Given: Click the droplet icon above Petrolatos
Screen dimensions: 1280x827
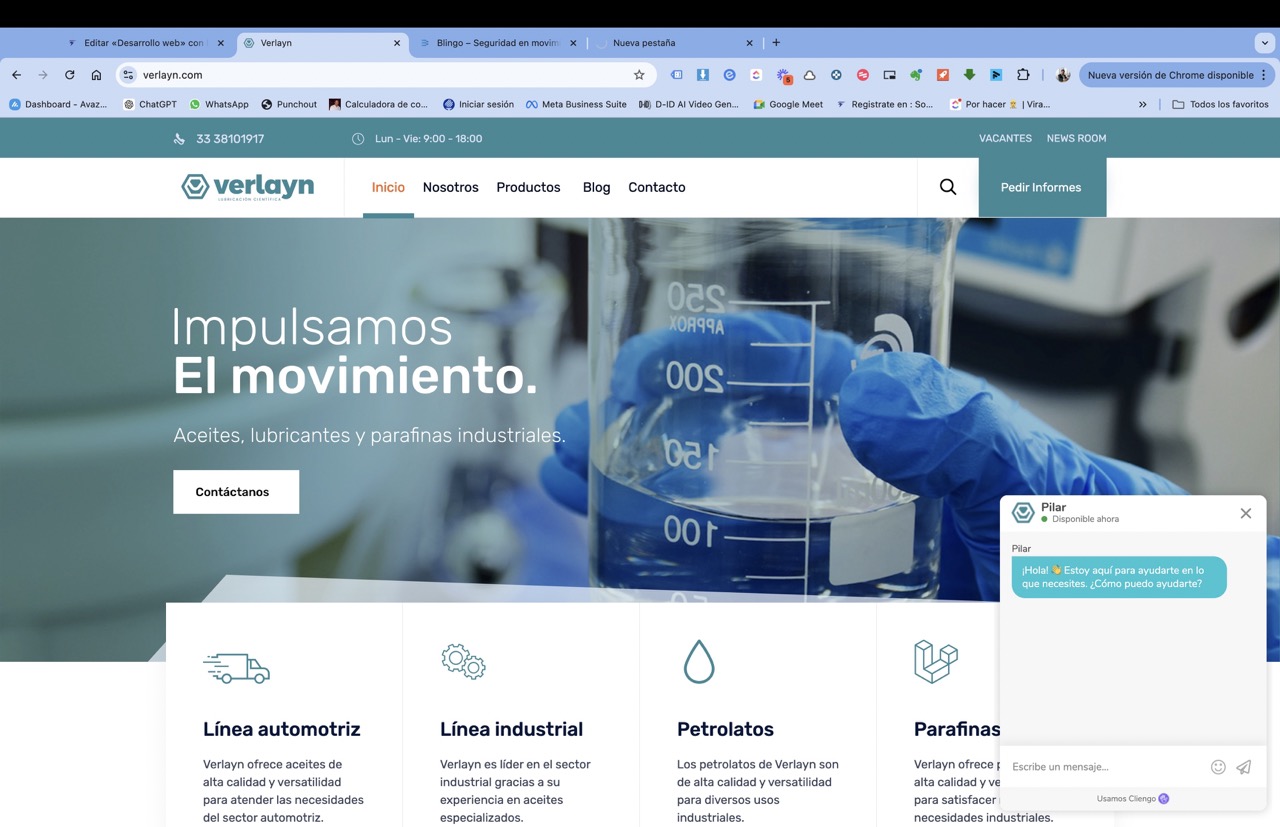Looking at the screenshot, I should (x=699, y=660).
